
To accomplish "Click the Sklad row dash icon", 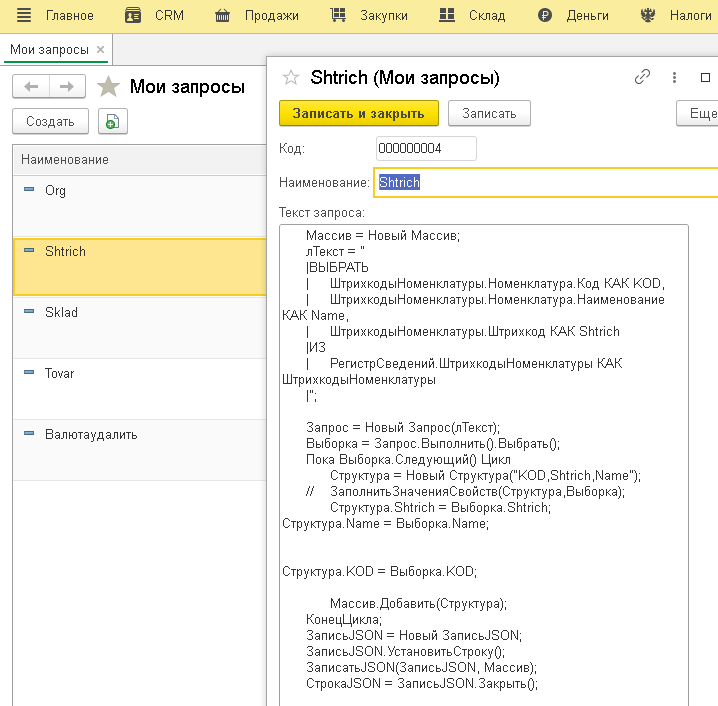I will pyautogui.click(x=29, y=311).
